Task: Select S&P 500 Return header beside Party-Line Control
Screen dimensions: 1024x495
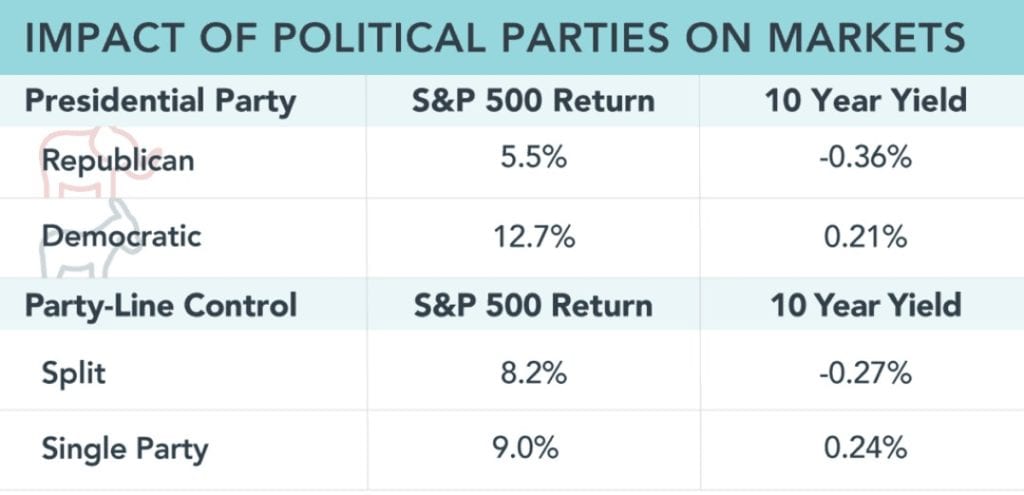Action: tap(534, 304)
